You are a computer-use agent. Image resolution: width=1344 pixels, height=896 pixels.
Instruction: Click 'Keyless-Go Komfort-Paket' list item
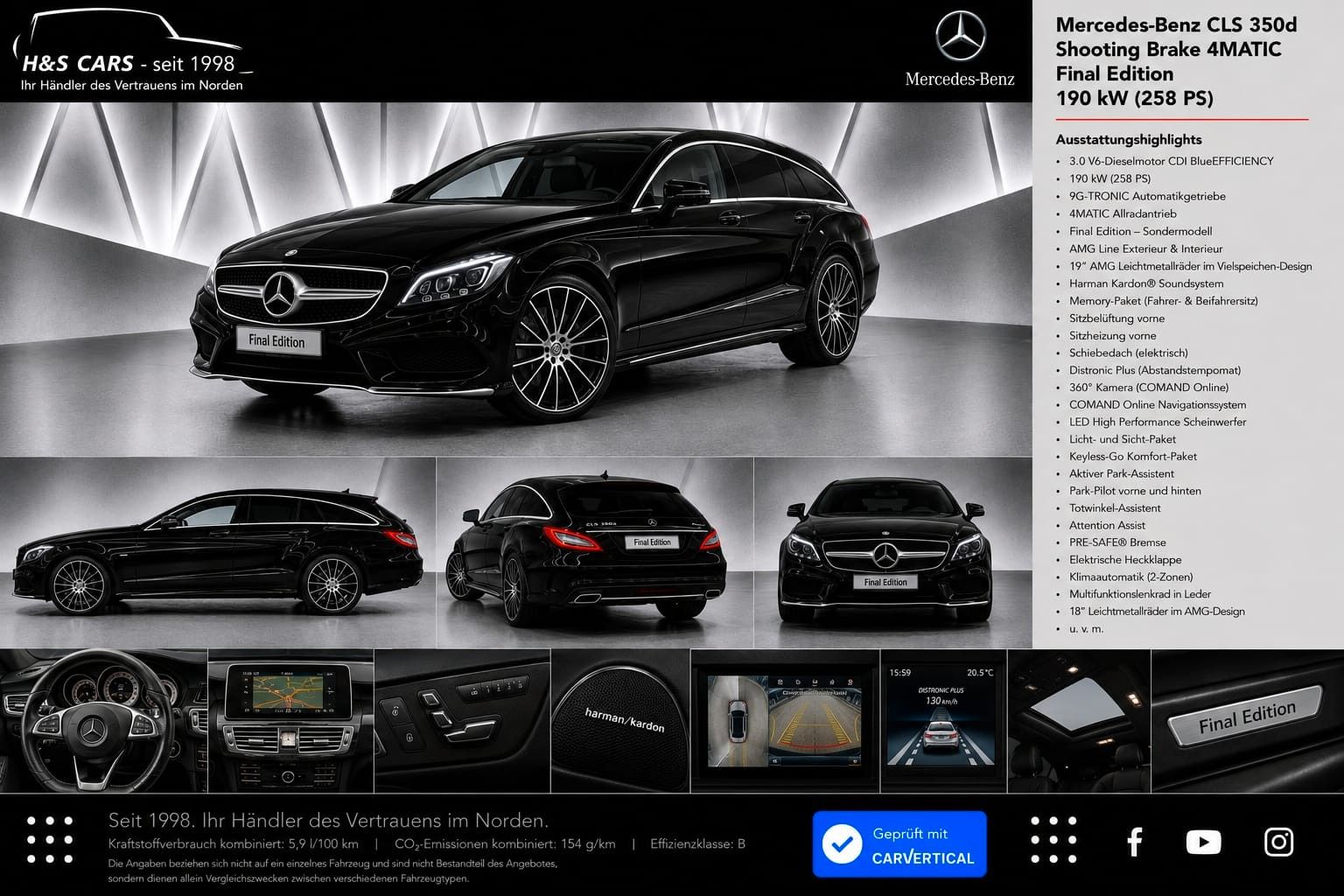click(1132, 456)
